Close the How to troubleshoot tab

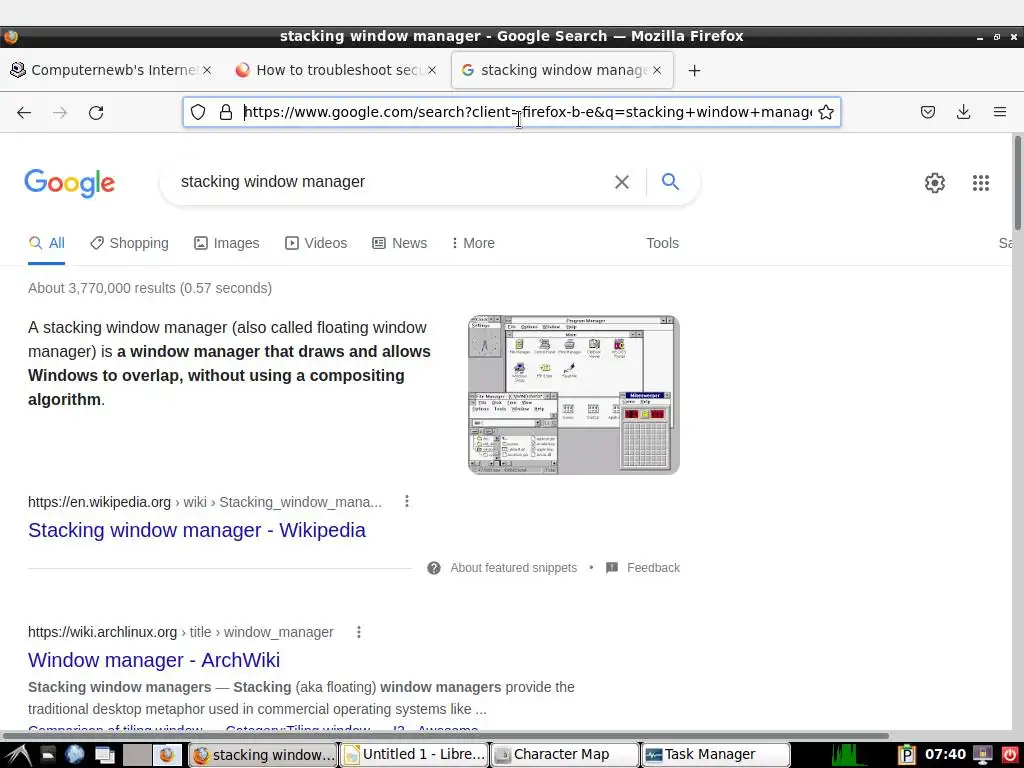pyautogui.click(x=432, y=70)
